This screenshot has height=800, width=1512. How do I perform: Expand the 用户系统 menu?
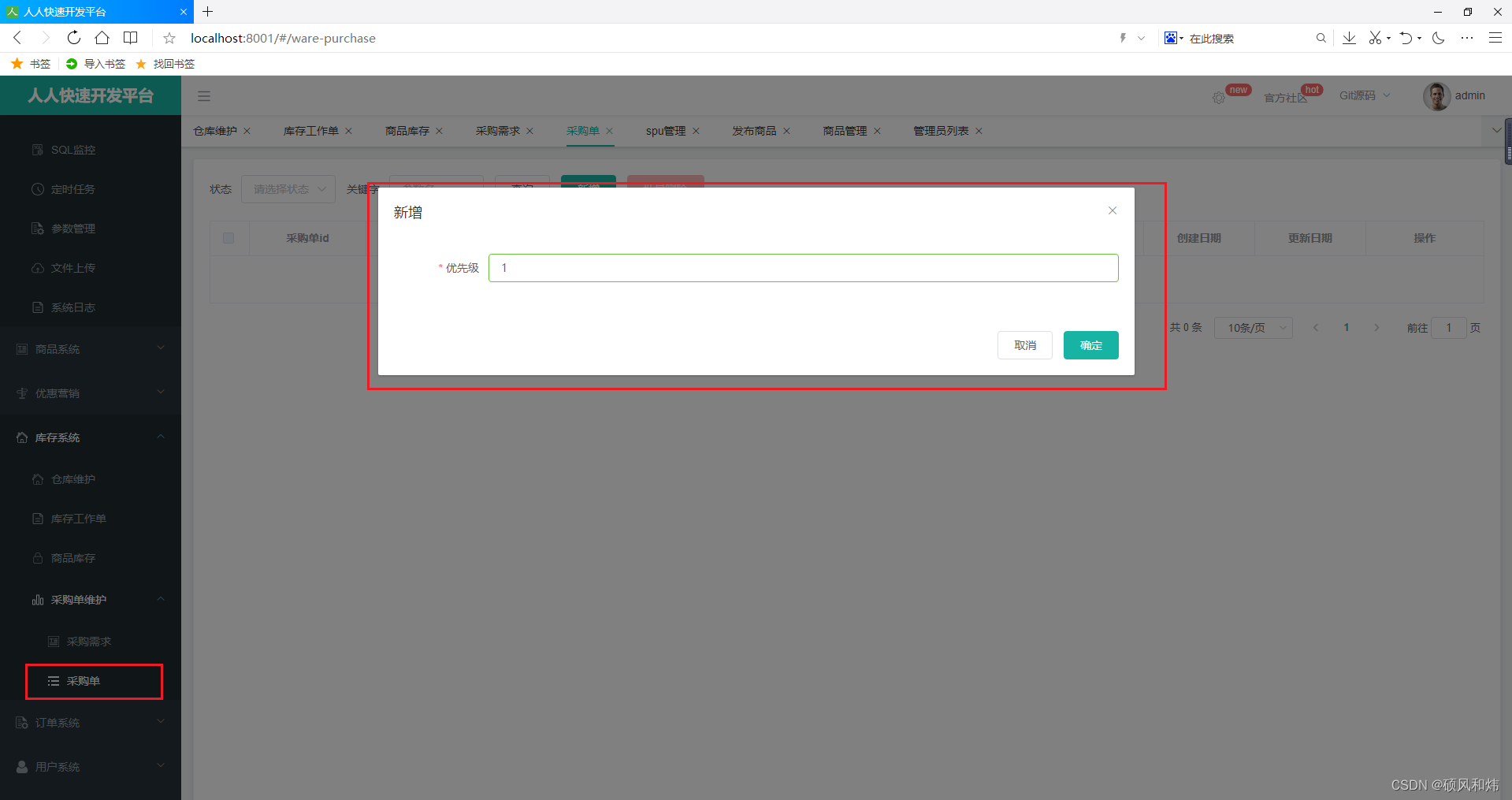tap(91, 767)
